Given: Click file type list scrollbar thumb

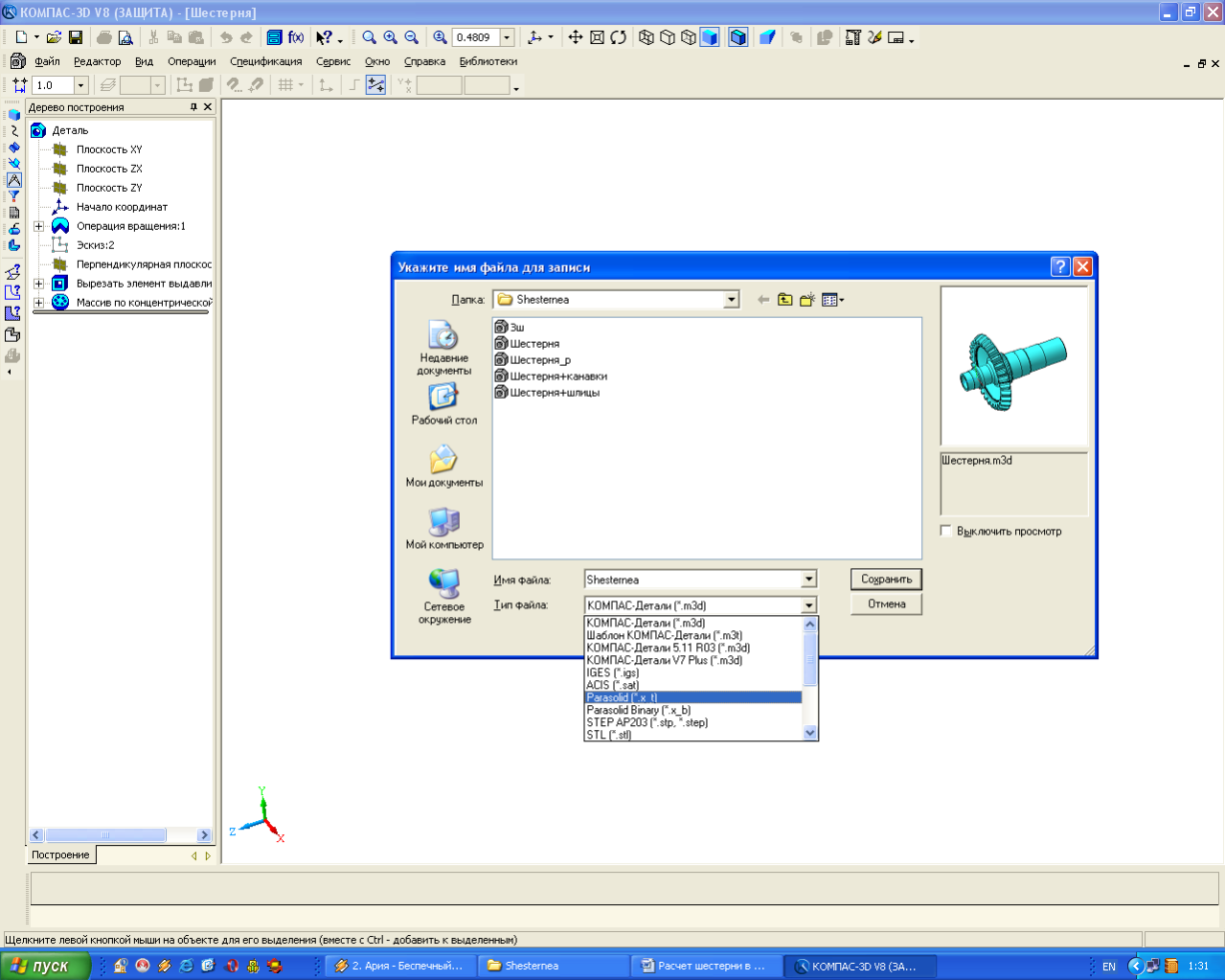Looking at the screenshot, I should [810, 658].
